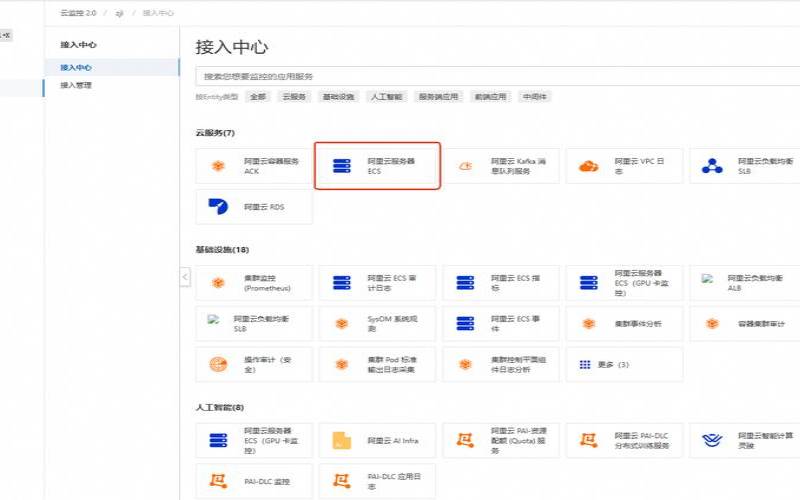
Task: Collapse the left sidebar with arrow handle
Action: coord(185,277)
